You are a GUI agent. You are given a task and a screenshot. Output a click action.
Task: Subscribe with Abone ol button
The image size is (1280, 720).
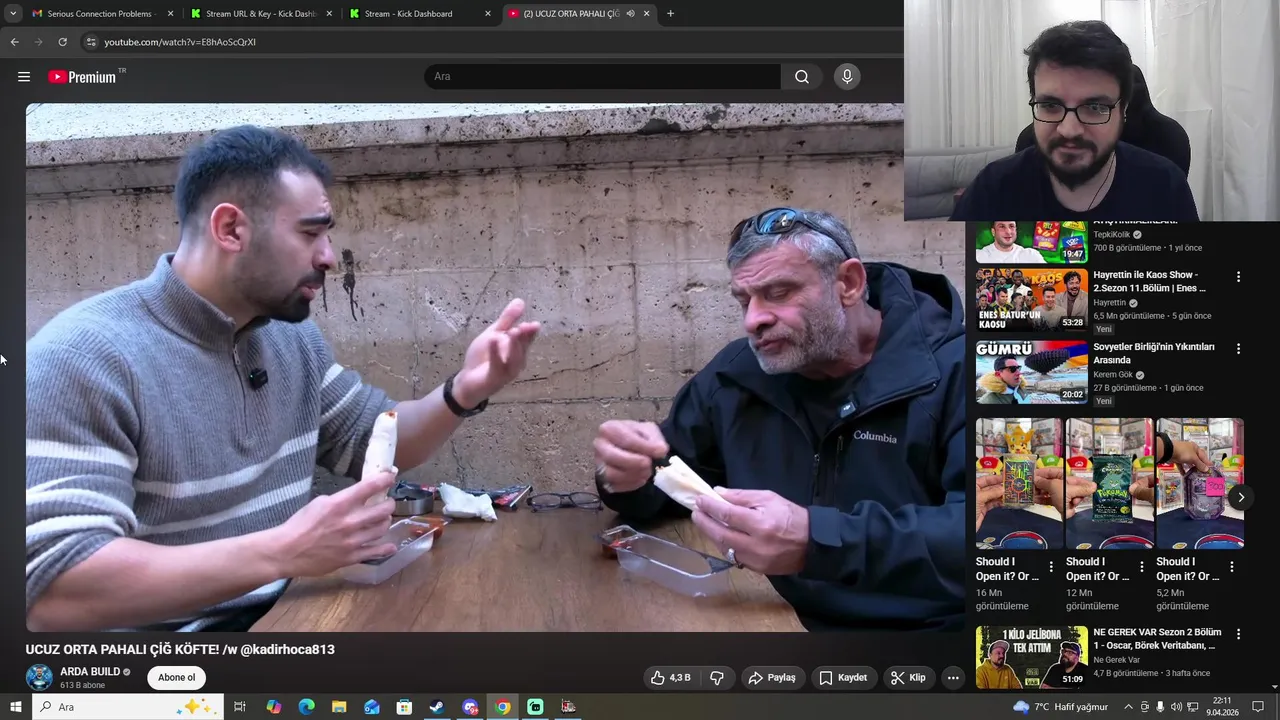point(177,678)
